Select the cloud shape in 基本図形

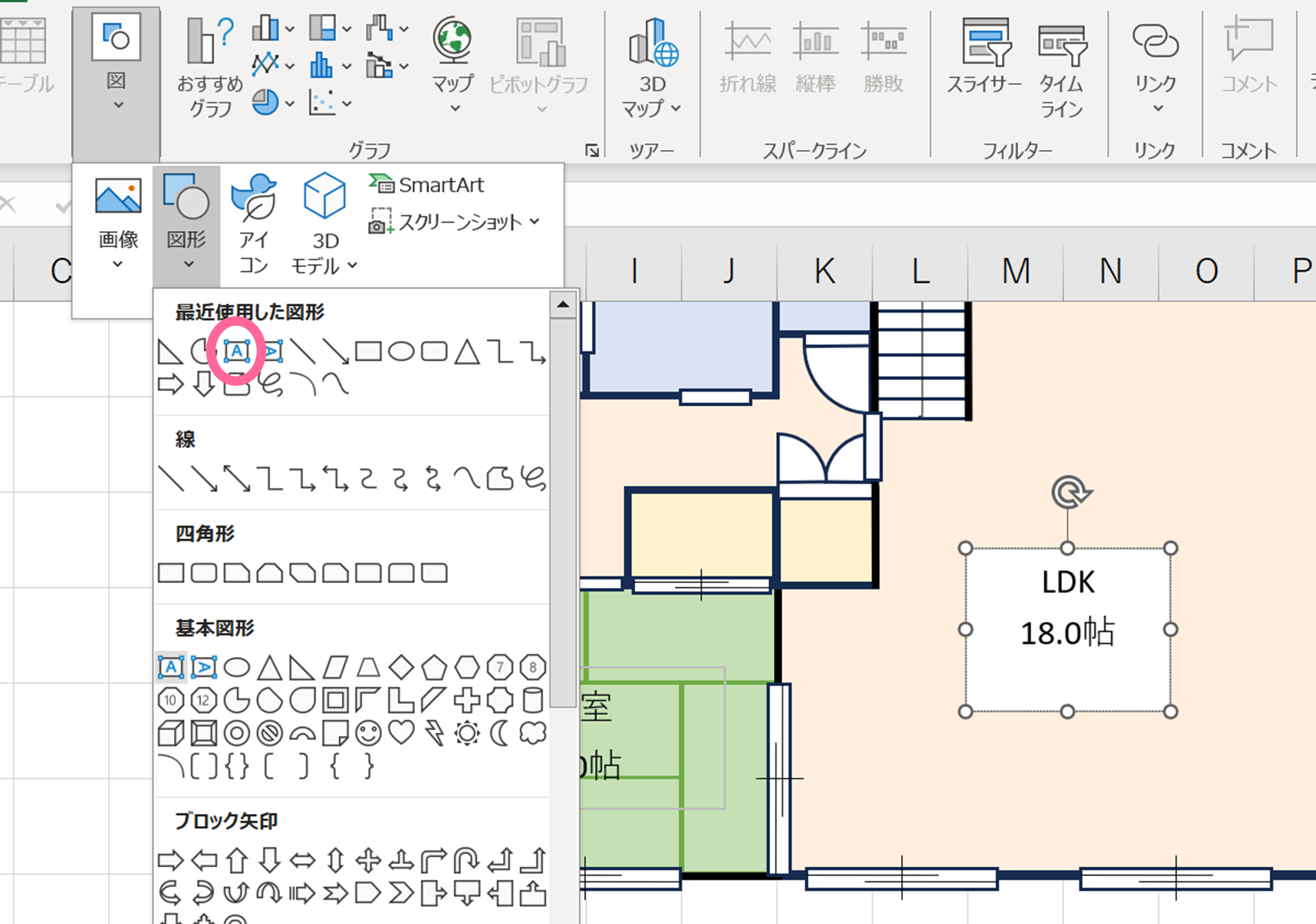(533, 734)
